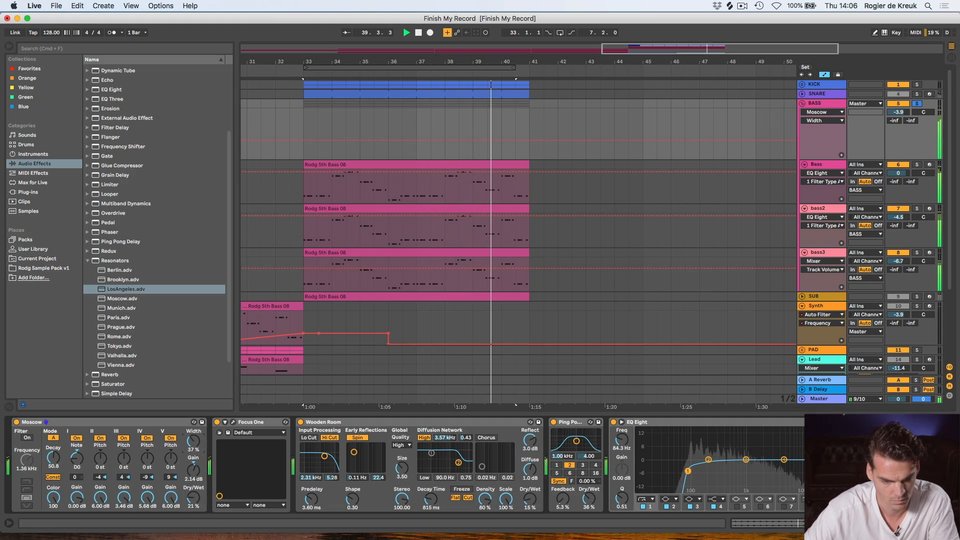Select the Favorites collection
Viewport: 960px width, 540px height.
29,69
